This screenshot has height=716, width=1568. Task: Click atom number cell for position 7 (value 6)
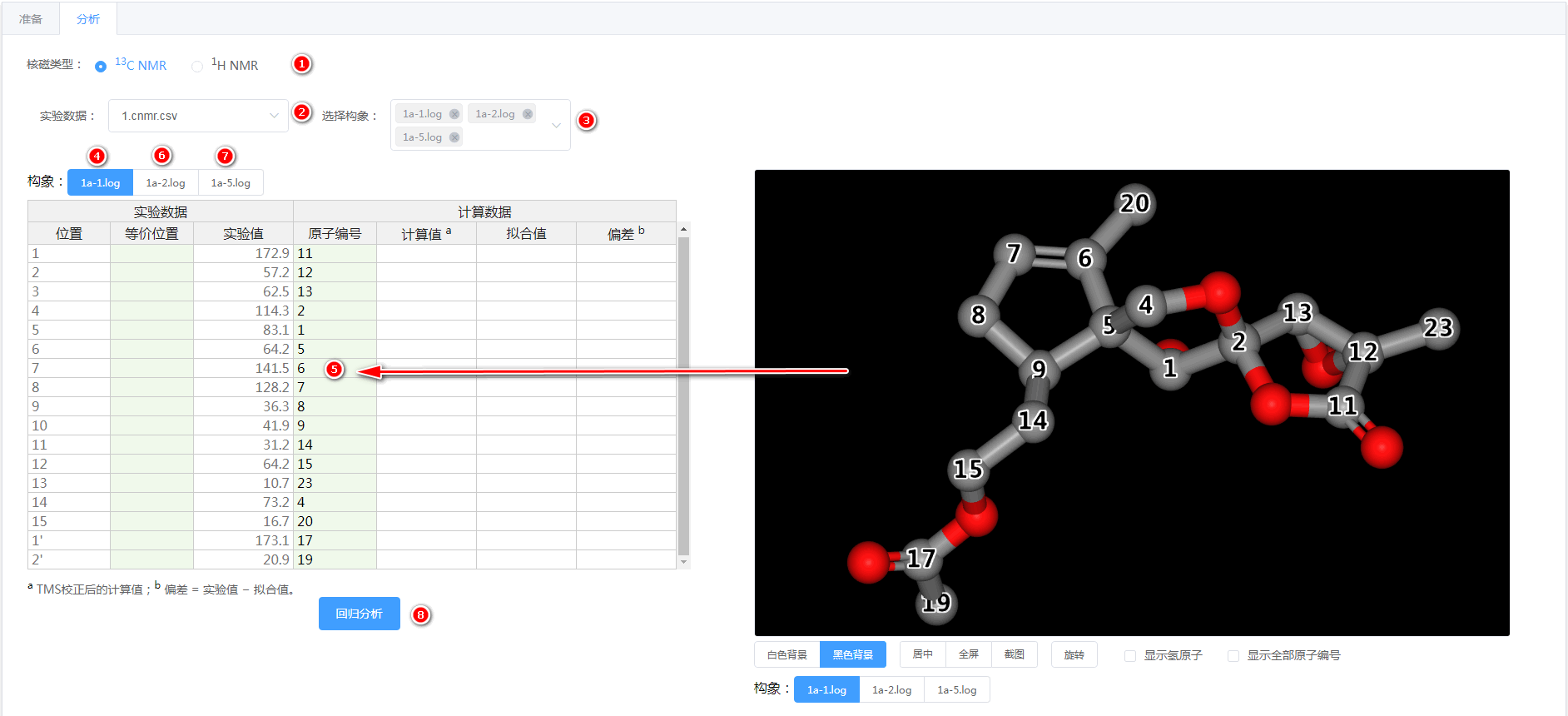pos(335,368)
